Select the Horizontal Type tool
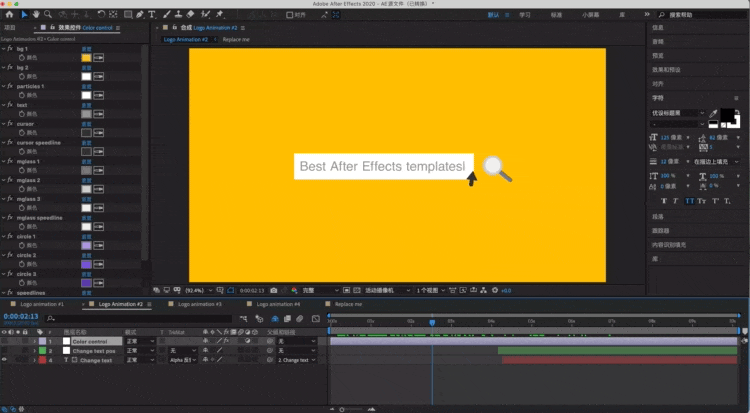 [152, 14]
